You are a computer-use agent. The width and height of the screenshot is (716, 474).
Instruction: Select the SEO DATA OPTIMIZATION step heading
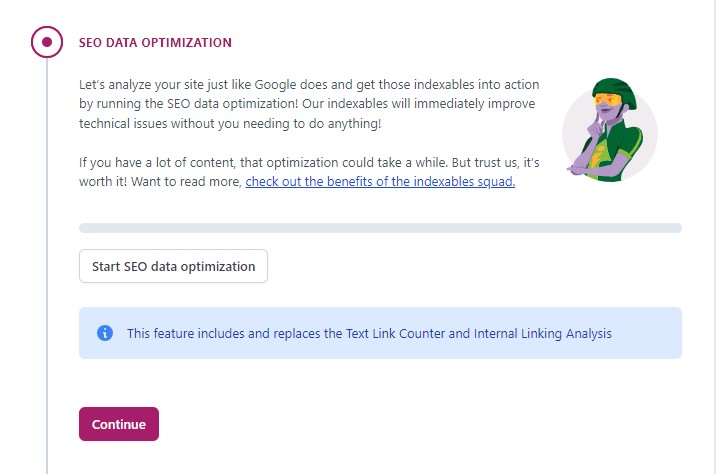coord(155,42)
